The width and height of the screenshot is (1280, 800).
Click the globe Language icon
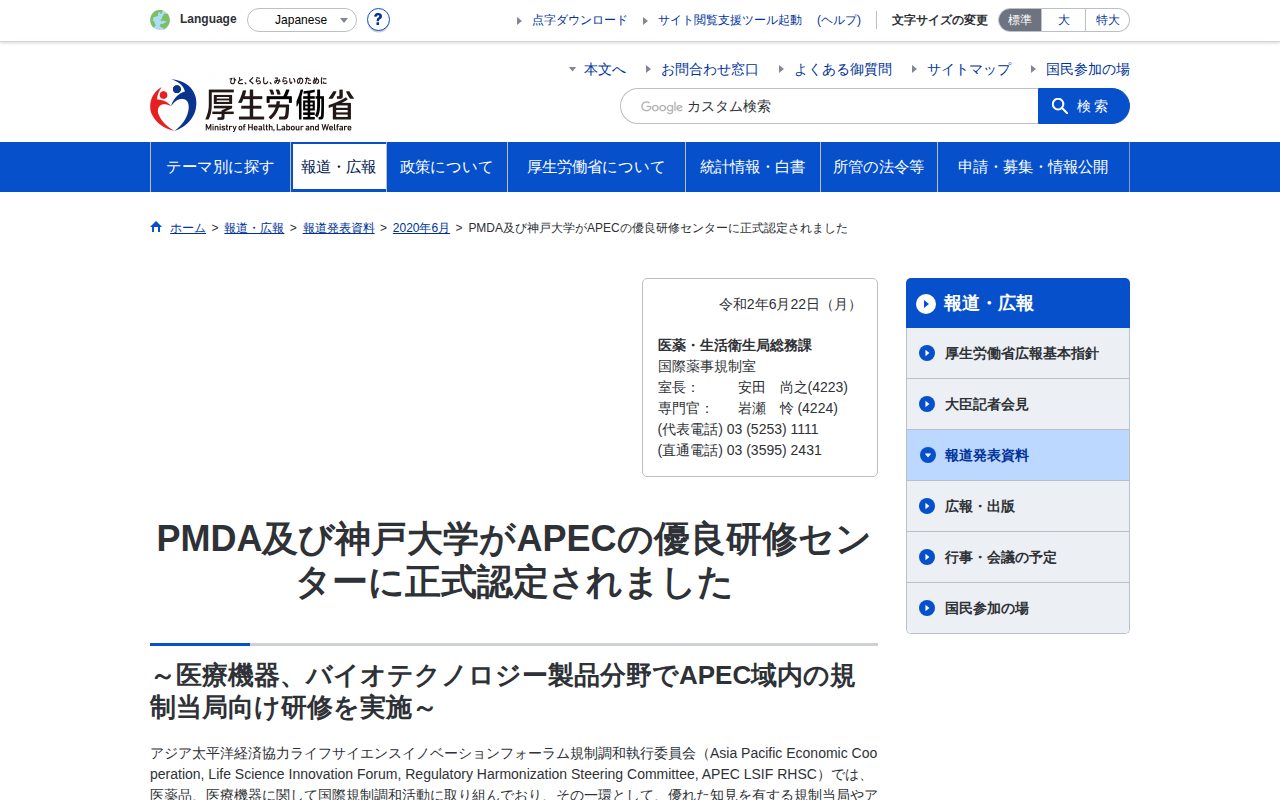tap(160, 20)
